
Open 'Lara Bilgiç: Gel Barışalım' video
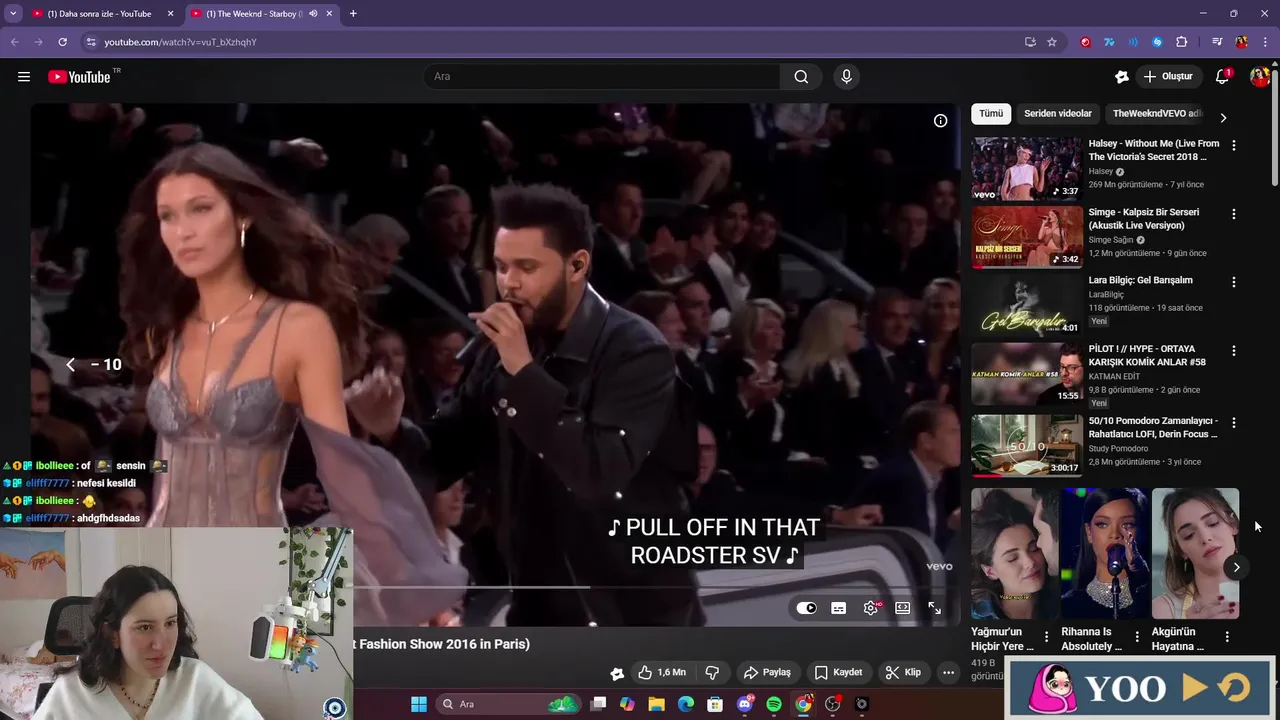click(x=1140, y=281)
